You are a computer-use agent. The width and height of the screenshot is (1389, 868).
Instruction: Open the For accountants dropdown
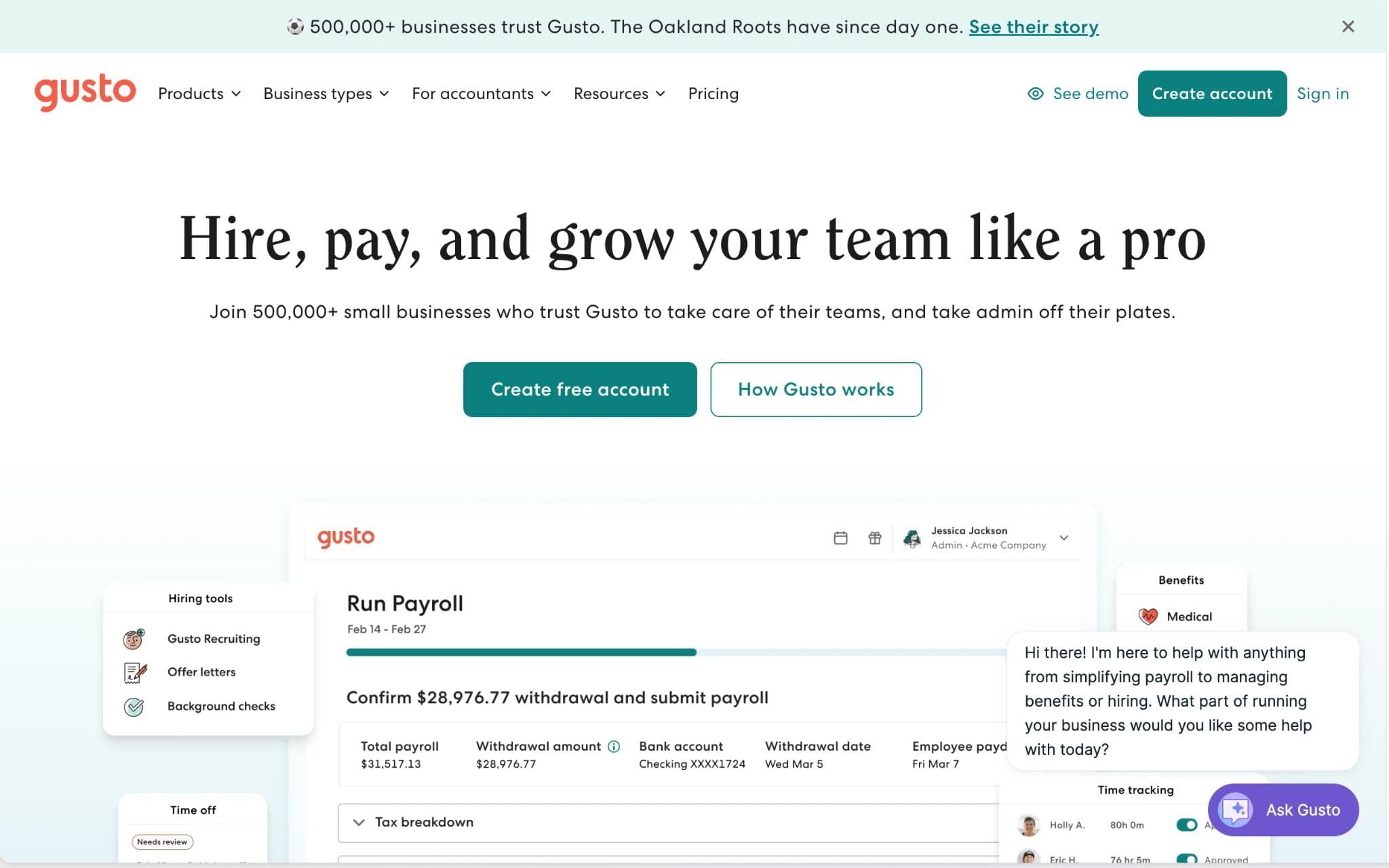point(482,94)
